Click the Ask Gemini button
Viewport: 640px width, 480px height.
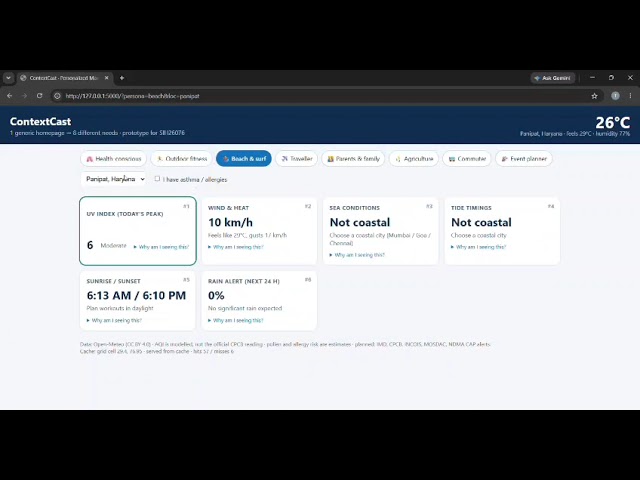553,78
